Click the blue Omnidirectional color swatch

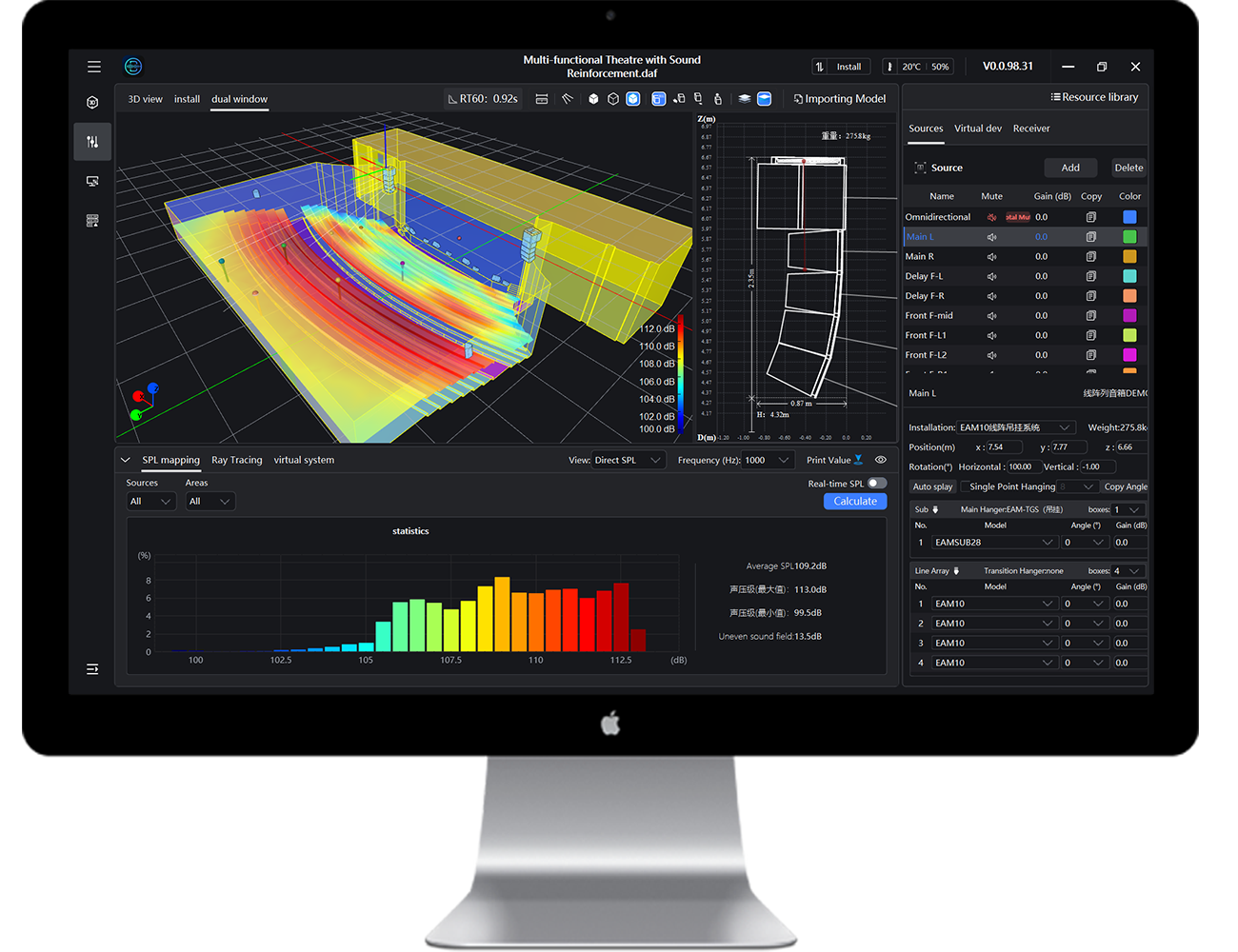pyautogui.click(x=1129, y=217)
